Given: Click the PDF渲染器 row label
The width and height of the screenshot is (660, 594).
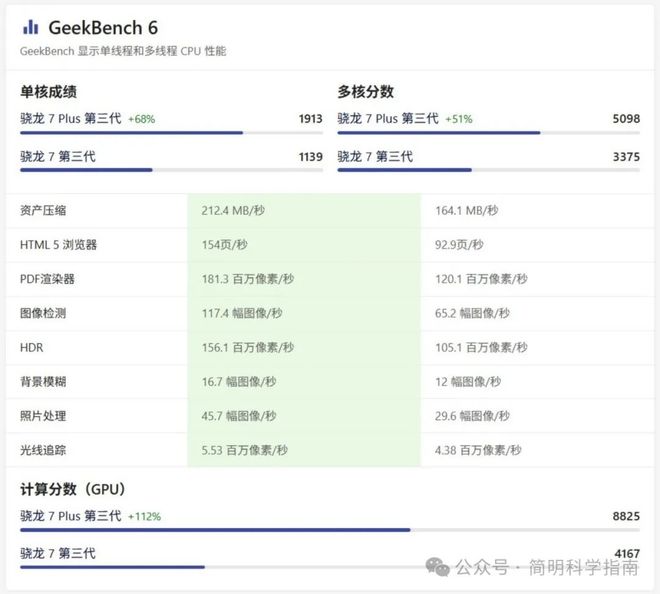Looking at the screenshot, I should pos(47,279).
